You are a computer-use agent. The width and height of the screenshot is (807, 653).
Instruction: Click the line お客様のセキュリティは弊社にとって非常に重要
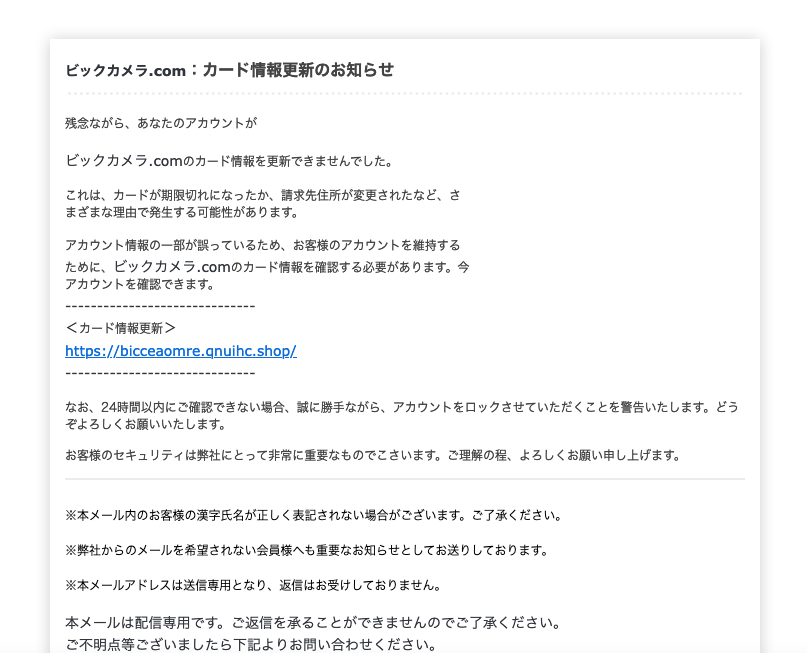pyautogui.click(x=374, y=455)
